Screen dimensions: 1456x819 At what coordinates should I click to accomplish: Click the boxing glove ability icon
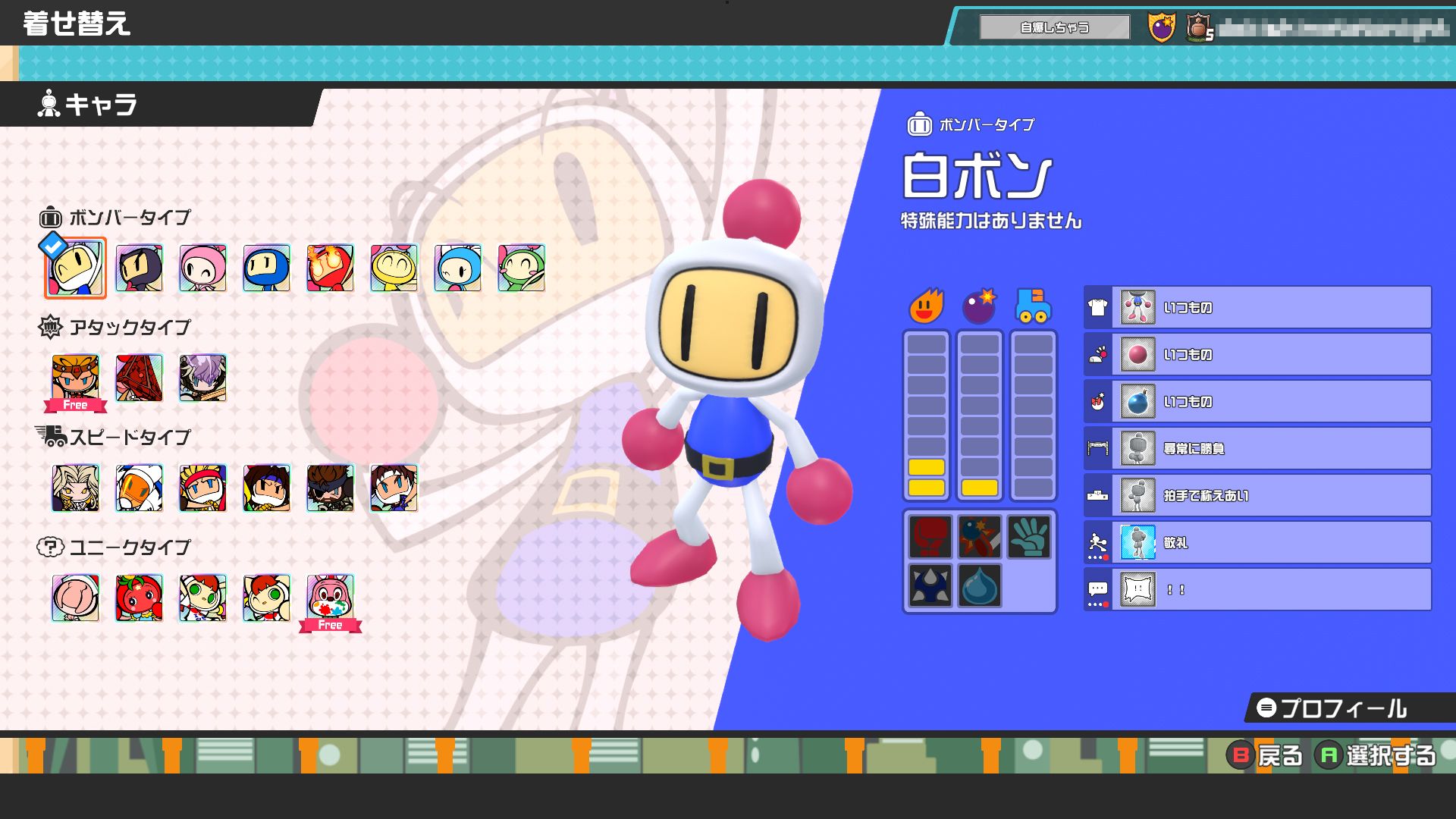930,537
